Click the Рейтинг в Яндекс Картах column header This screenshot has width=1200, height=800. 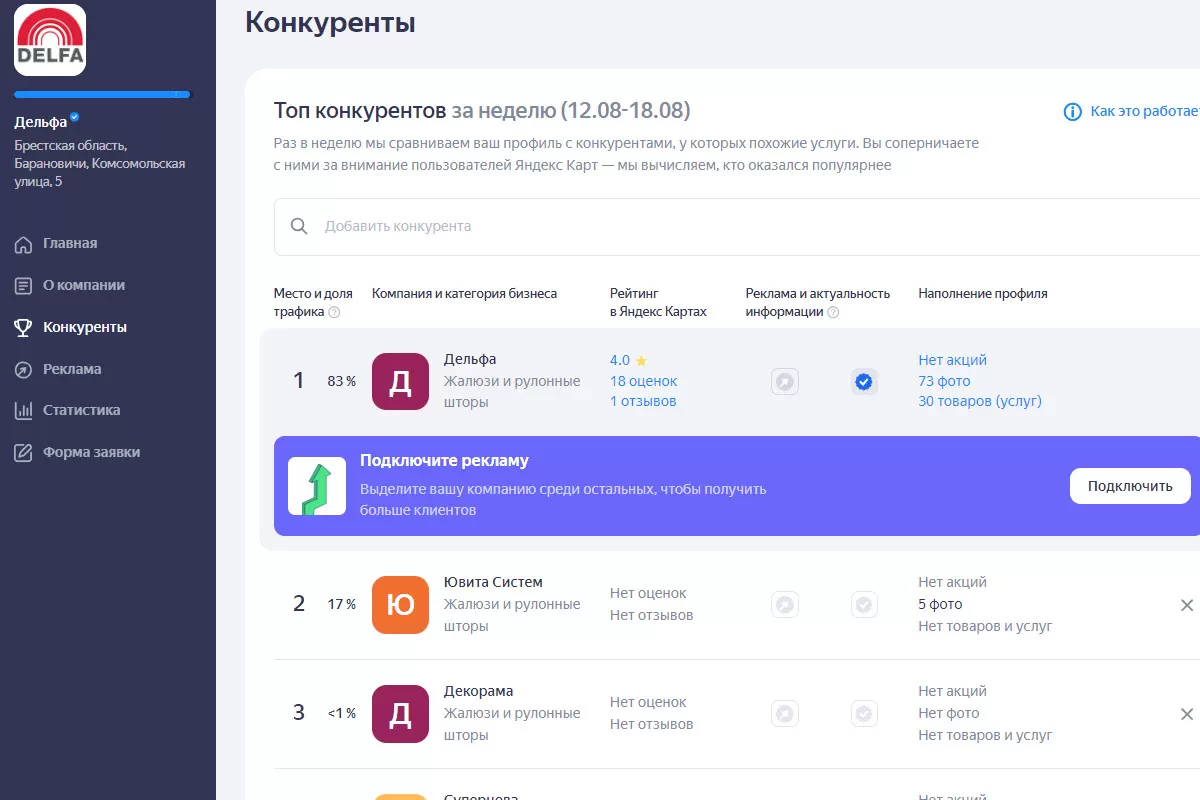coord(658,302)
